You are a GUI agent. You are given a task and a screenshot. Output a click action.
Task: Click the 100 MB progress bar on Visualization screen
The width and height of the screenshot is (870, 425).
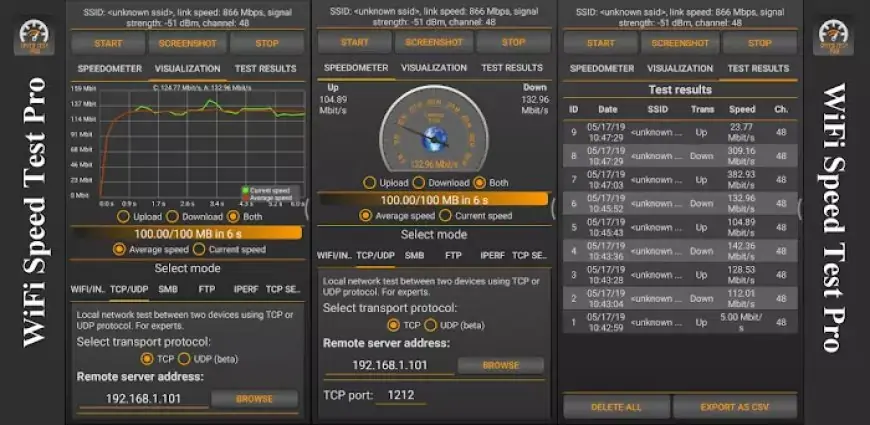(187, 233)
